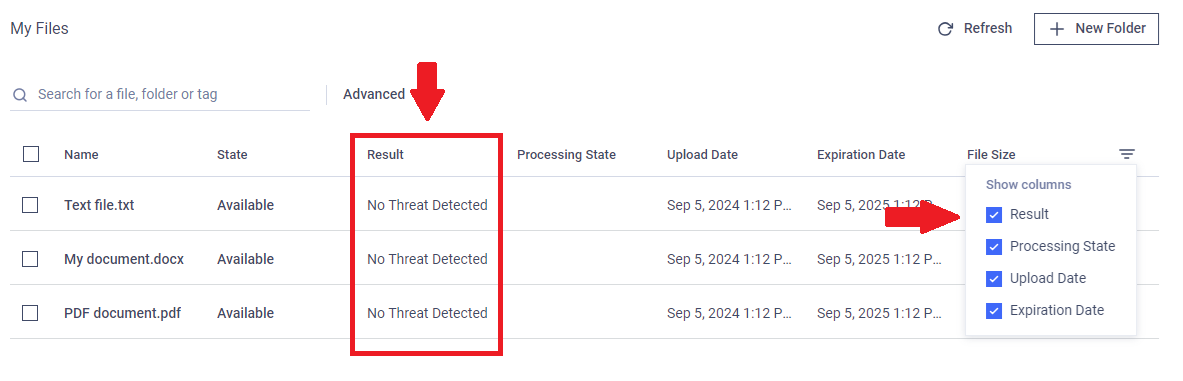Viewport: 1183px width, 381px height.
Task: Uncheck the Processing State column option
Action: click(994, 247)
